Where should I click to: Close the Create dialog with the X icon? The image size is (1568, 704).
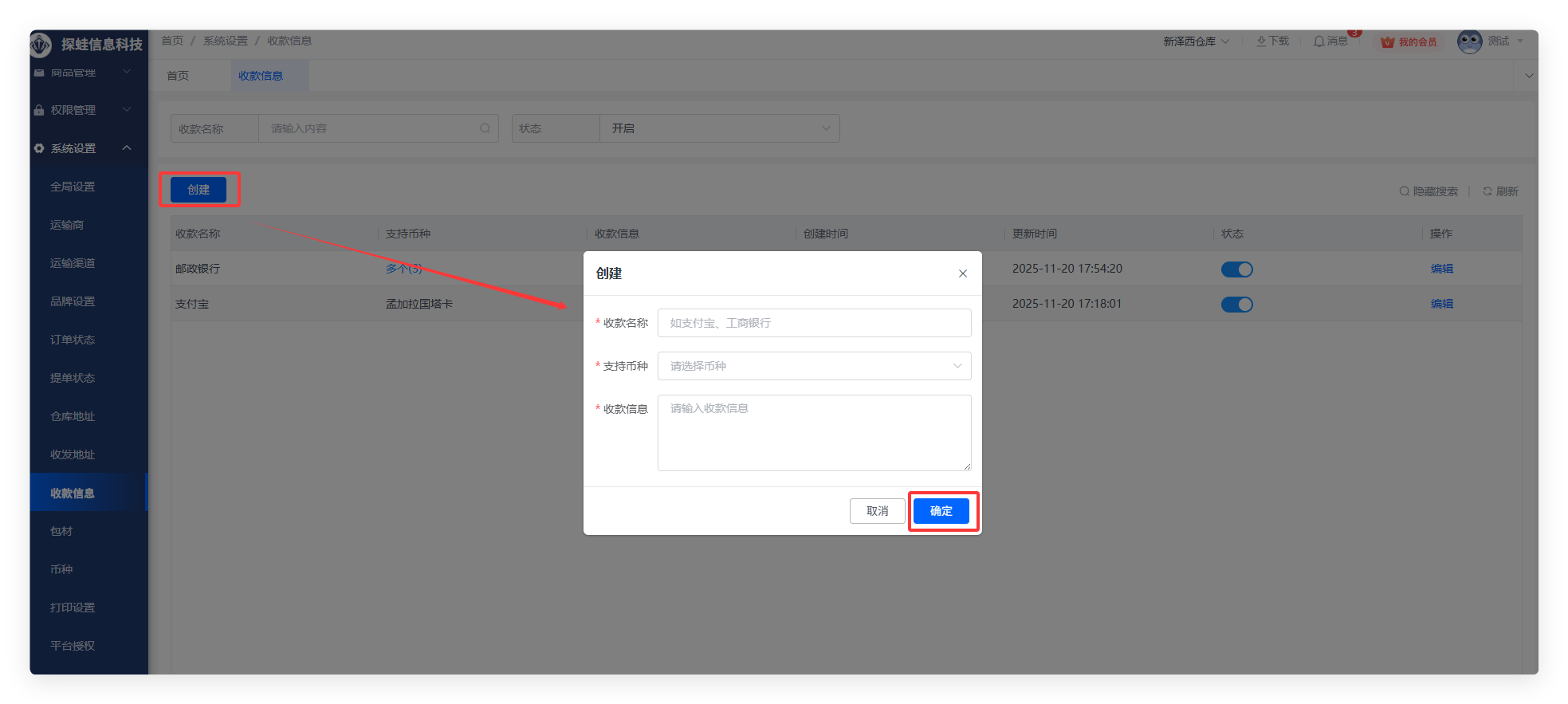point(963,273)
